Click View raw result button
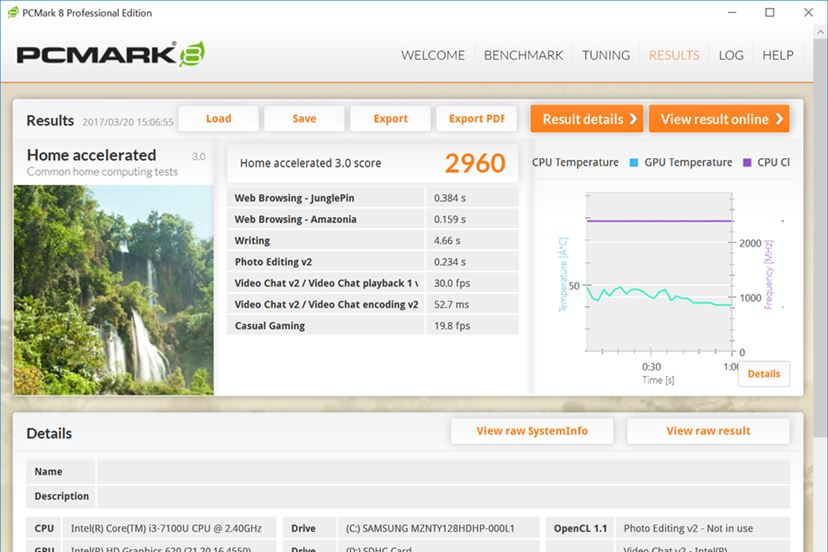The image size is (828, 552). point(708,431)
